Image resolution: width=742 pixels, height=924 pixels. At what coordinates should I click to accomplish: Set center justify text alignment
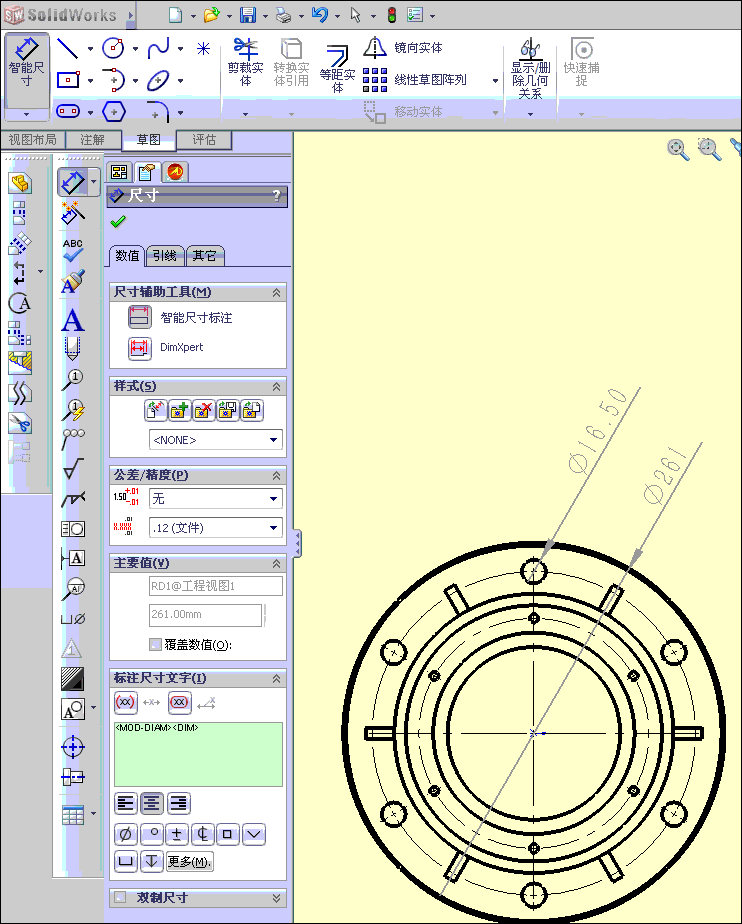tap(151, 803)
